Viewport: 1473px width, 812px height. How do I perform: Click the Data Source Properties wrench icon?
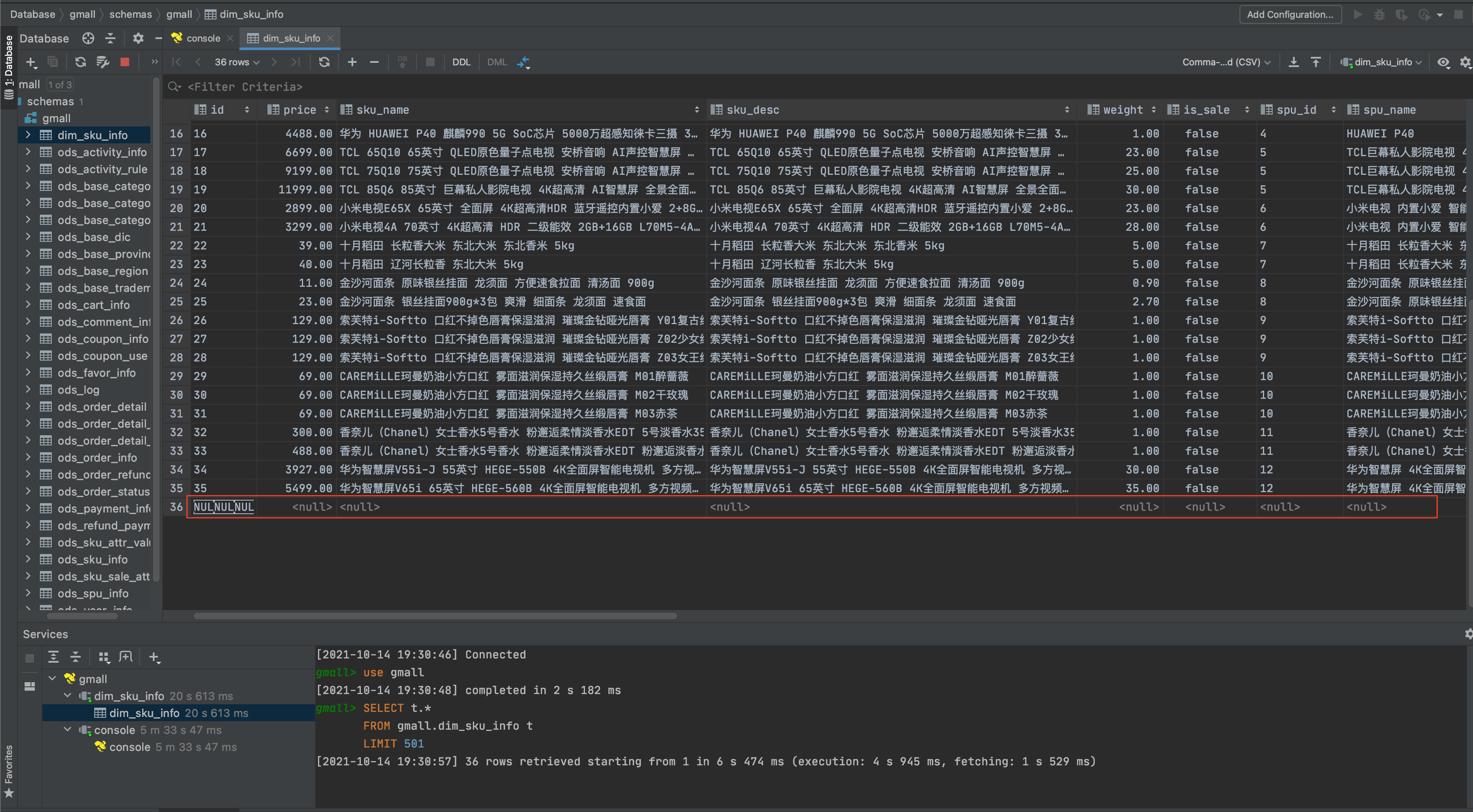point(102,62)
